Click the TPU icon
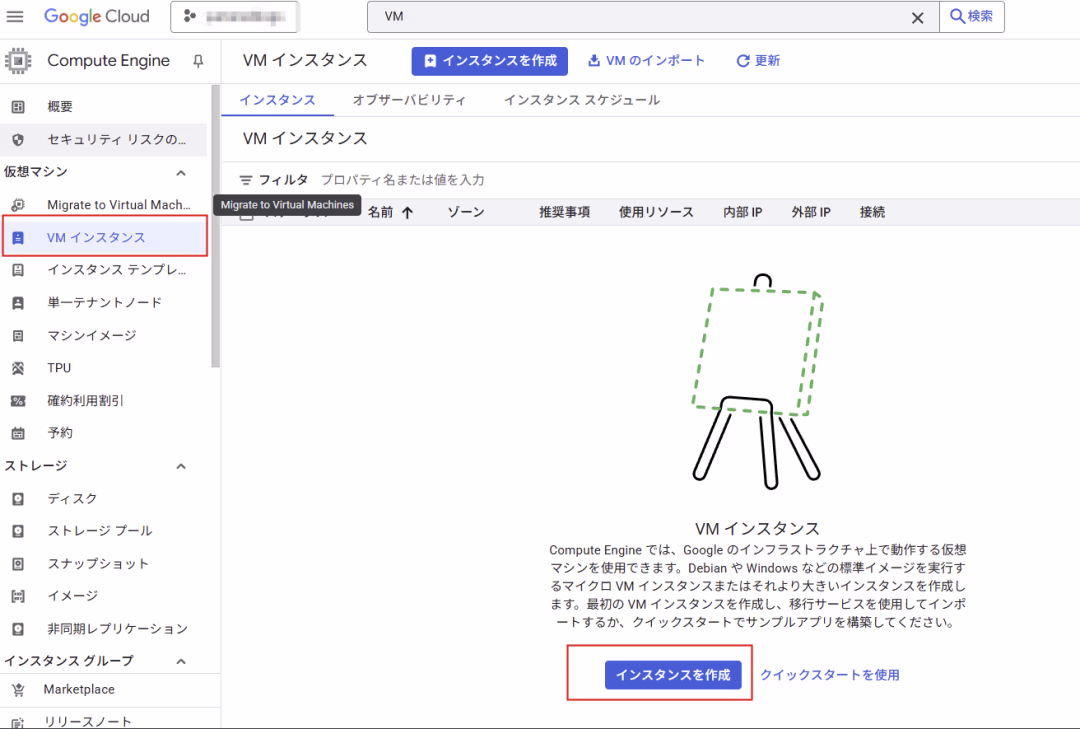The width and height of the screenshot is (1080, 729). (18, 369)
